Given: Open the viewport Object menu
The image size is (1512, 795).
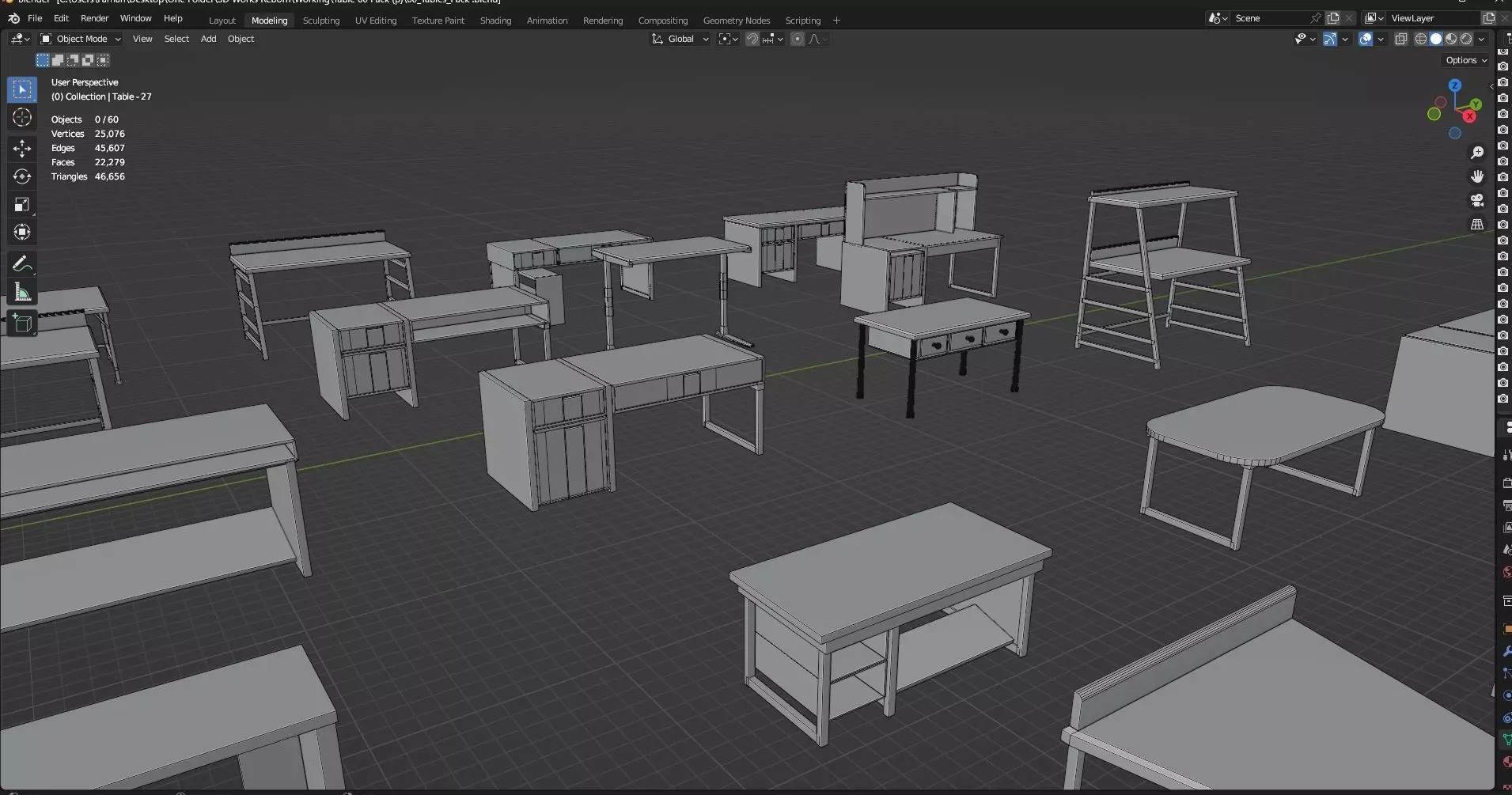Looking at the screenshot, I should point(241,39).
